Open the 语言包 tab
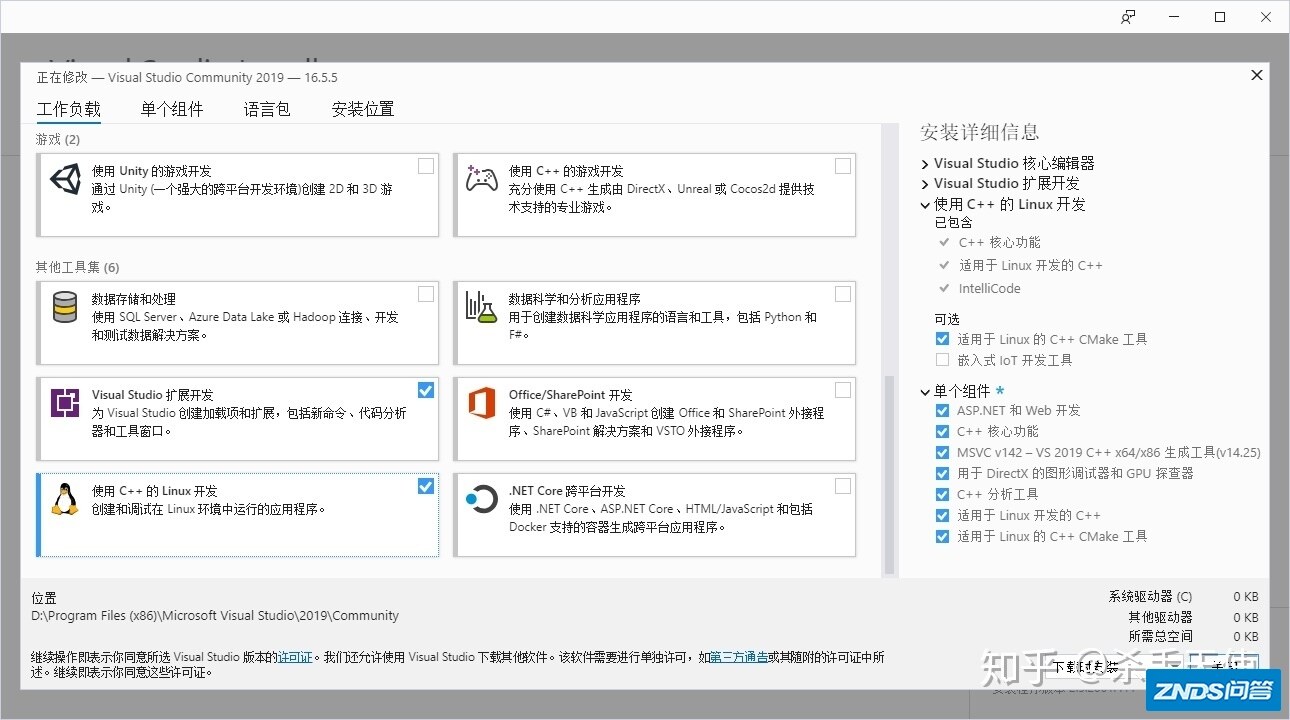 point(267,109)
